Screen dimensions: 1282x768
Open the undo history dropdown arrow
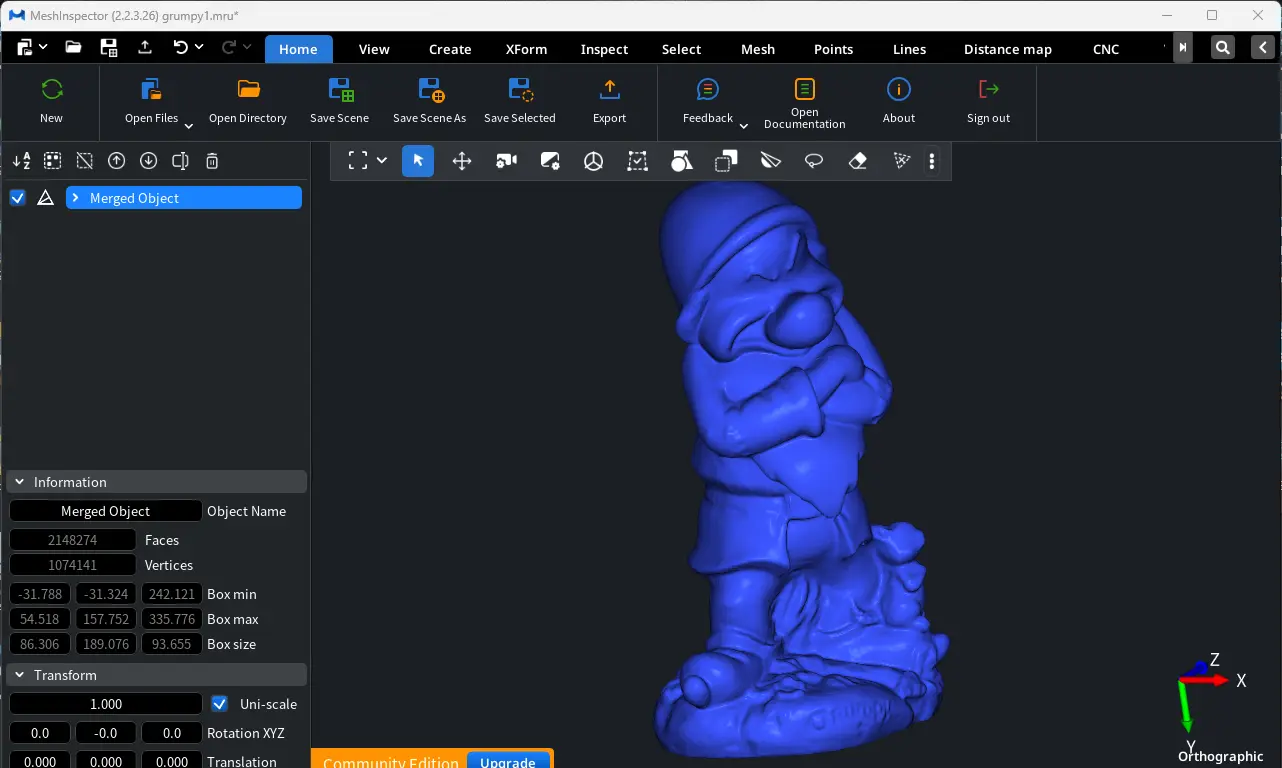(x=199, y=47)
